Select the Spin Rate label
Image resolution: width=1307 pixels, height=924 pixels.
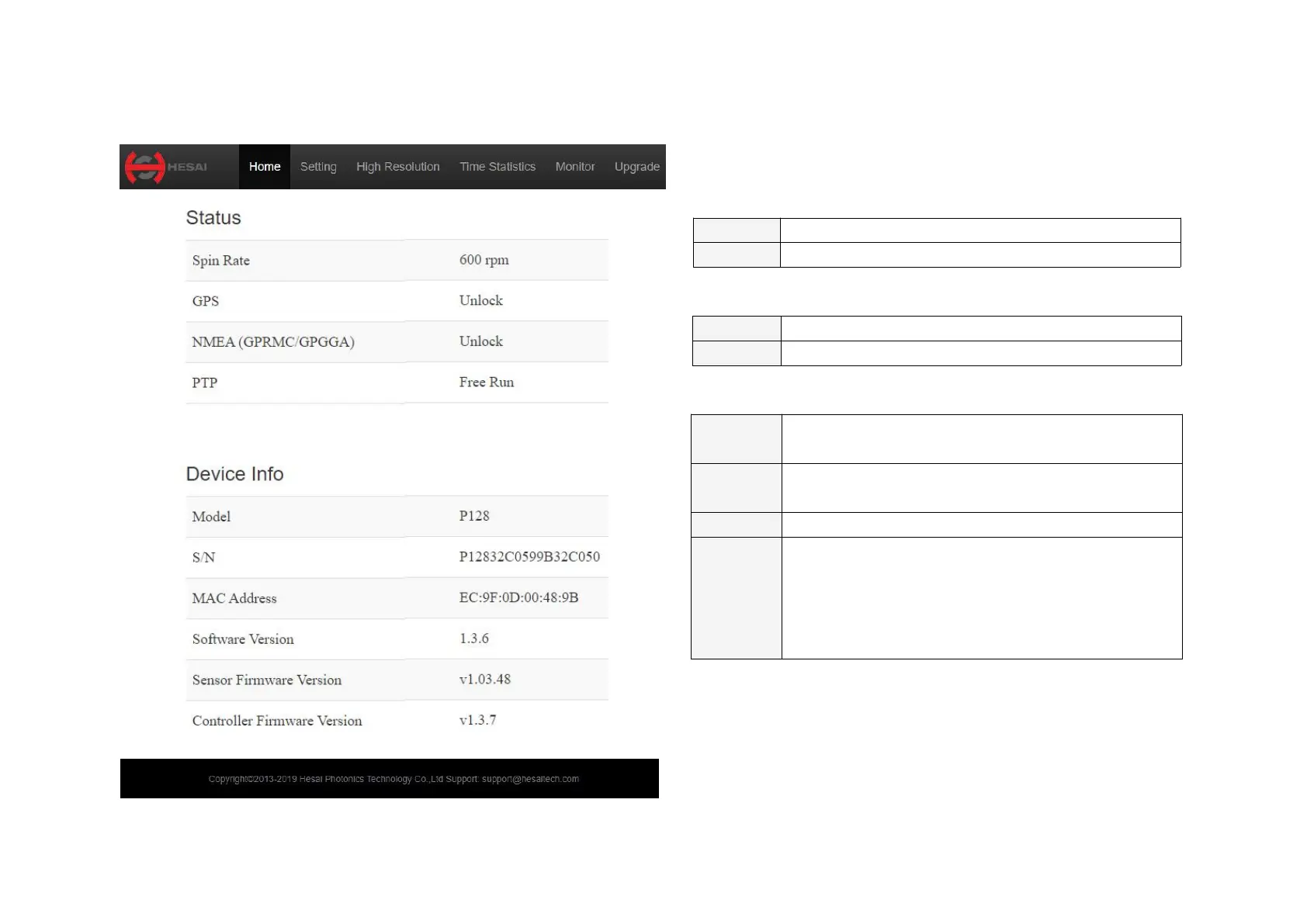(x=221, y=261)
